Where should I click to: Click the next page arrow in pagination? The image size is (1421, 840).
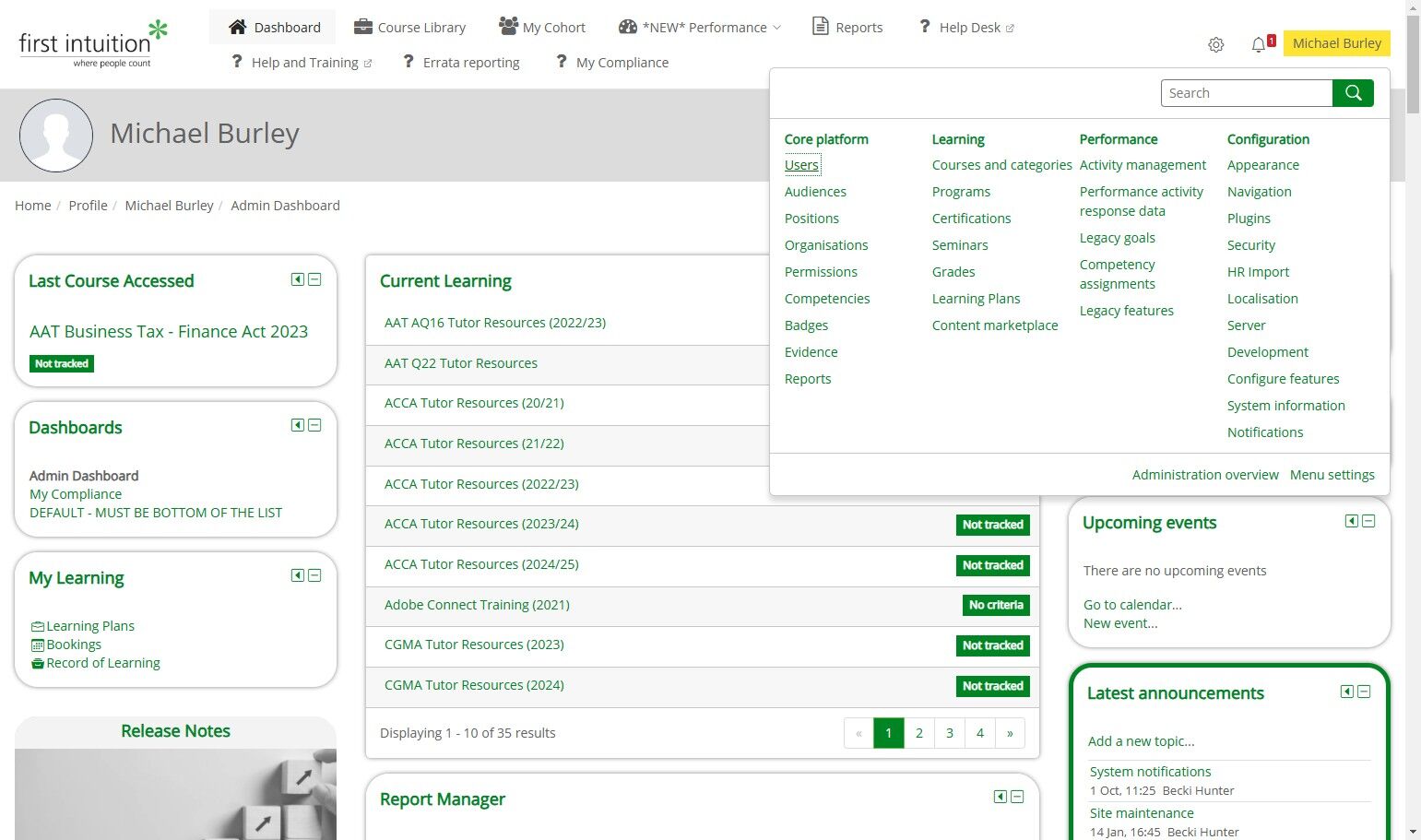(1010, 733)
